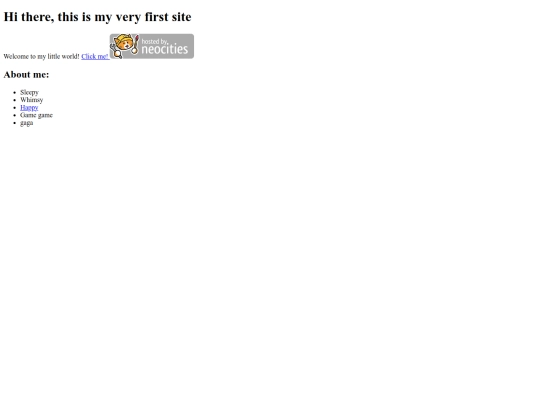Screen dimensions: 540x405
Task: Click the bullet point beside Sleepy
Action: pyautogui.click(x=14, y=92)
